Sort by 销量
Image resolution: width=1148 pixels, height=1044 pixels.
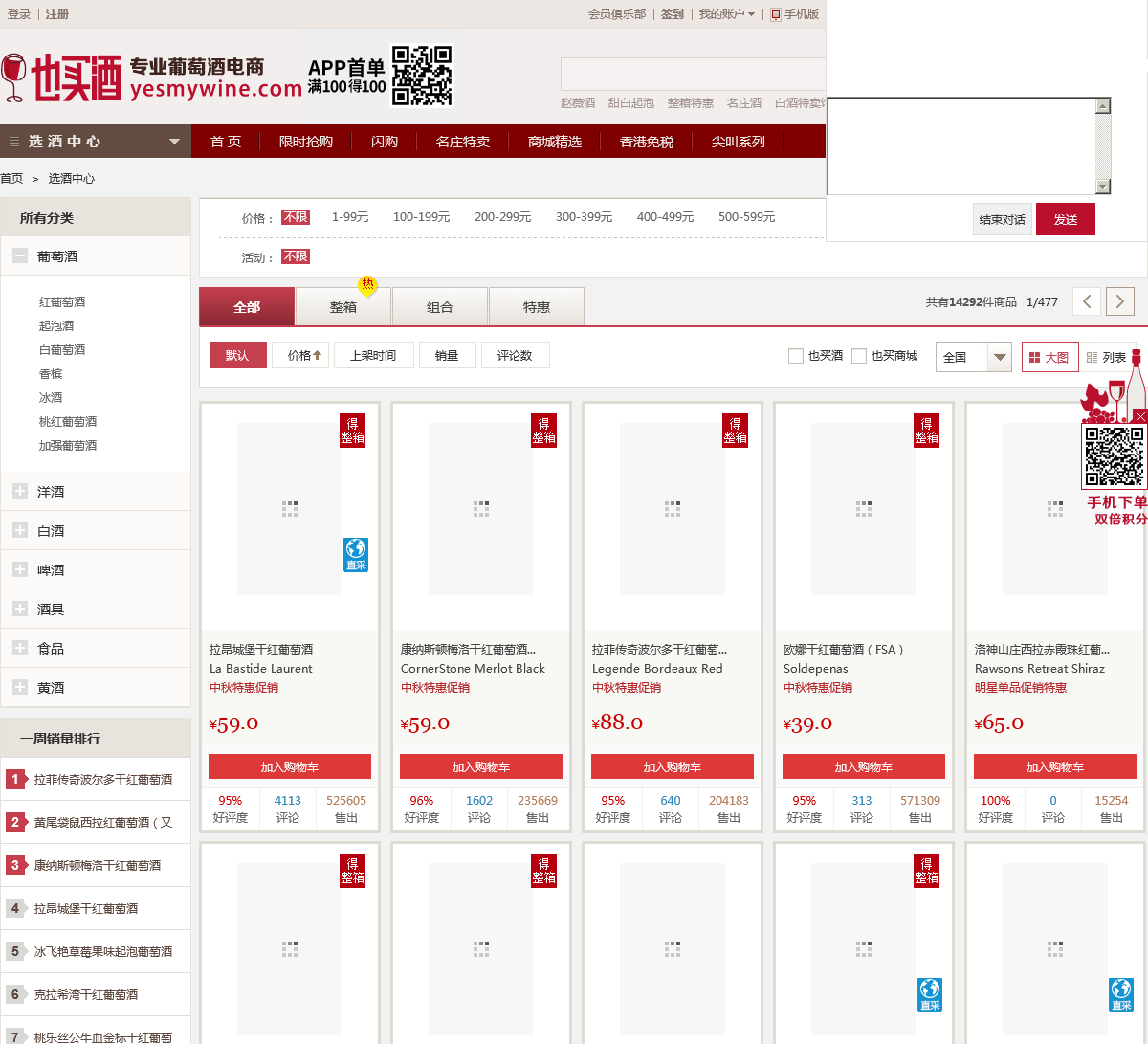tap(447, 355)
